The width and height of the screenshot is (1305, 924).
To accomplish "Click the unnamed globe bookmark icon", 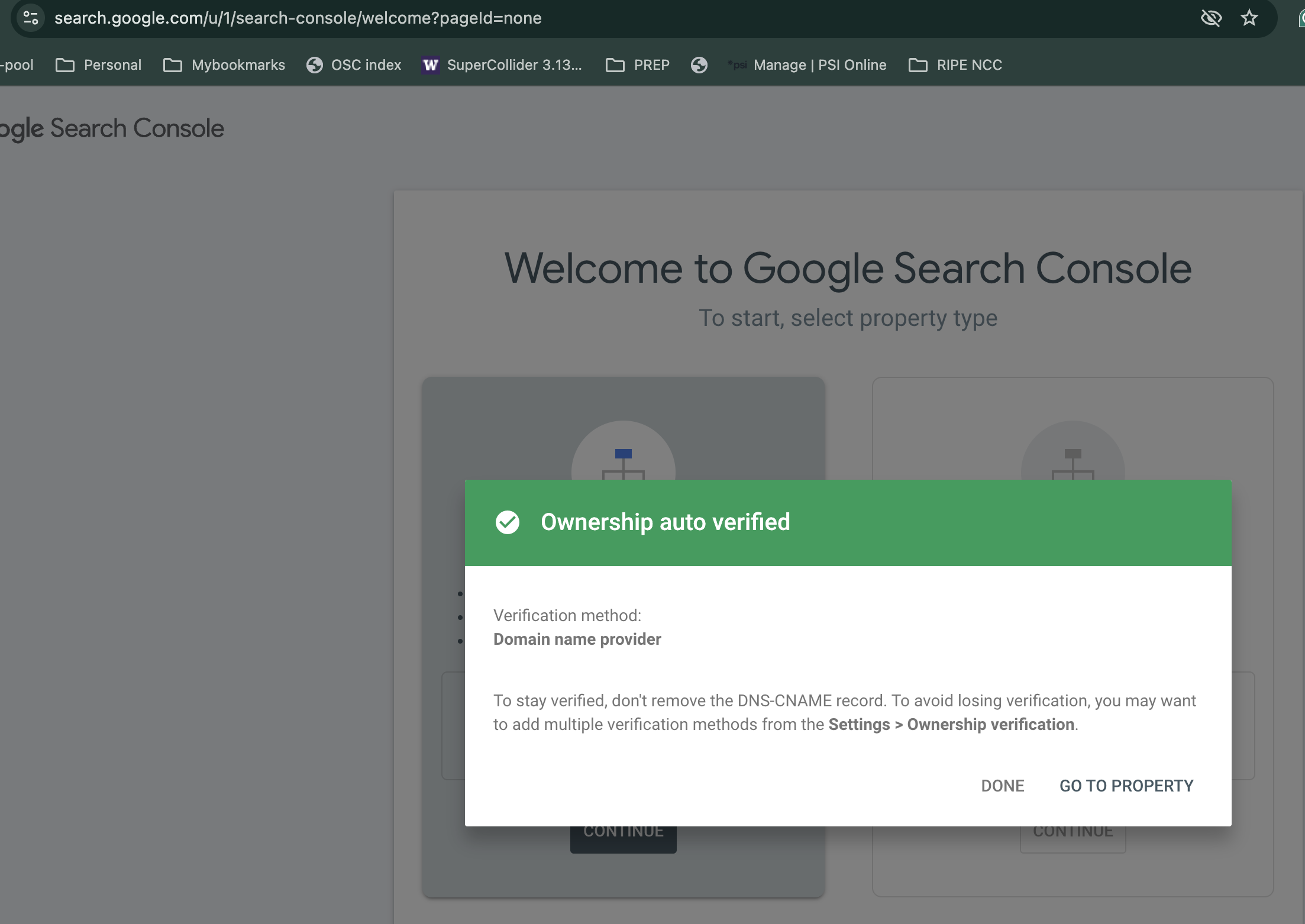I will pos(699,65).
